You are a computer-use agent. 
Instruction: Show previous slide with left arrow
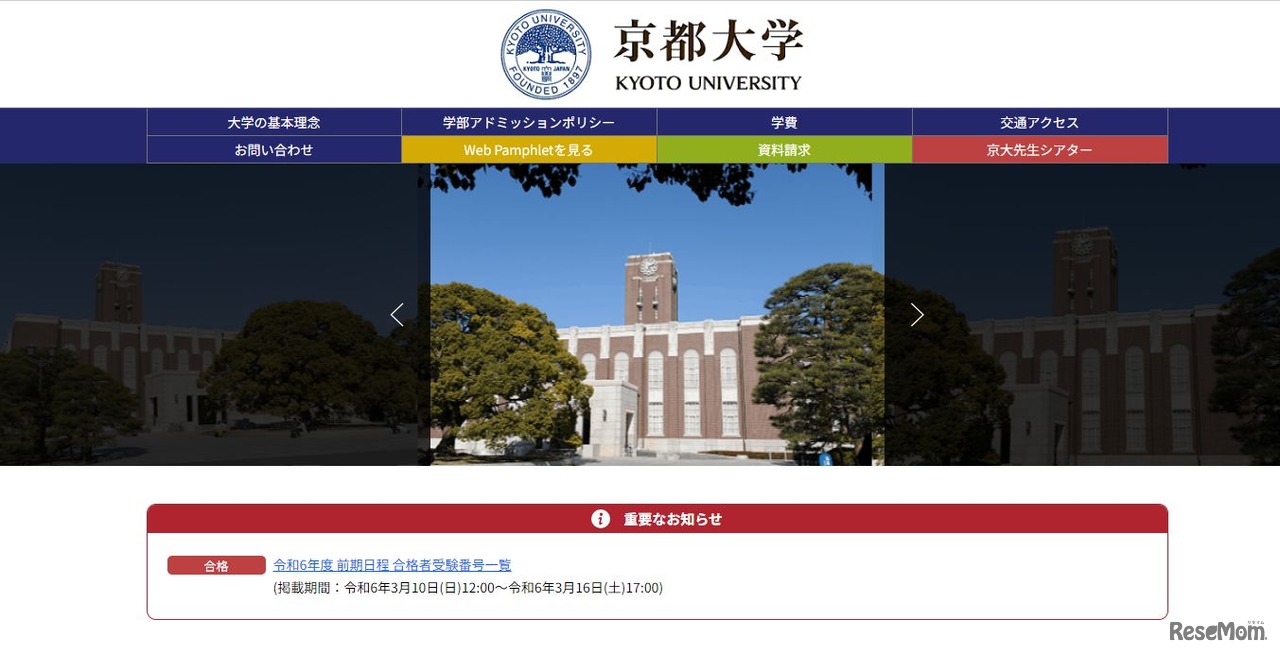pos(397,315)
